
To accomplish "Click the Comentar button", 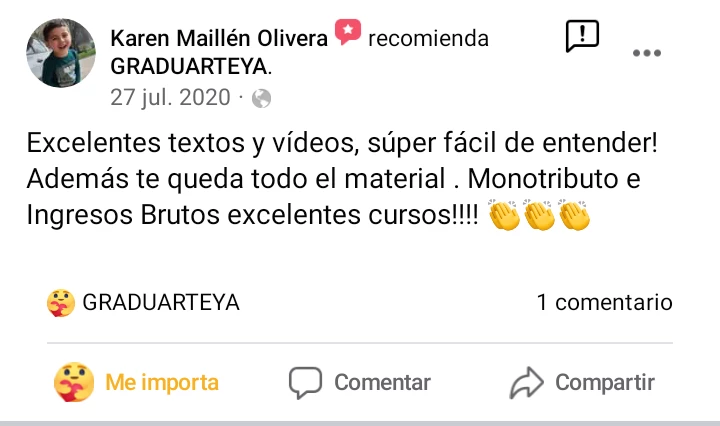I will (x=360, y=382).
